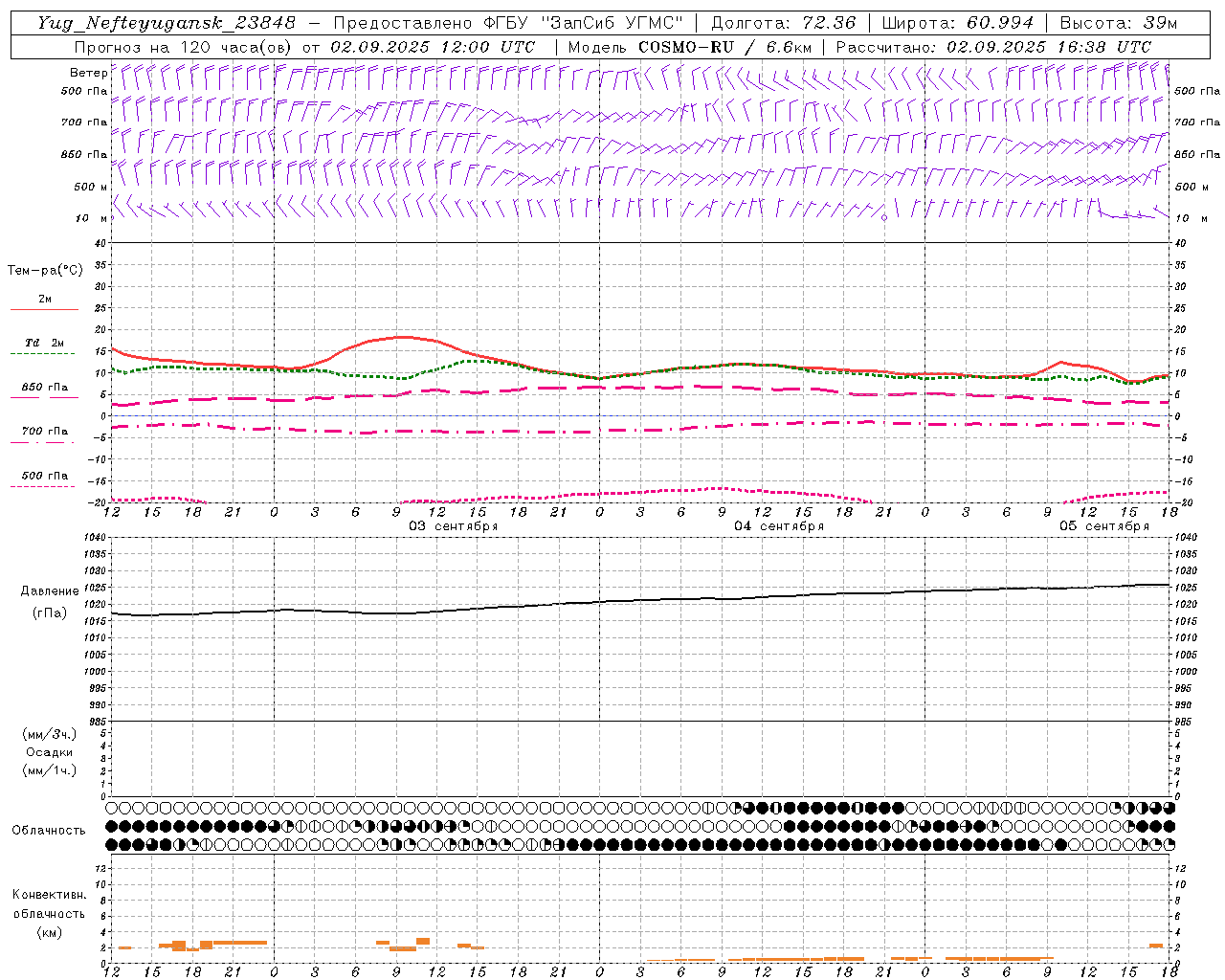
Task: Click the (мм/1ч.) precipitation unit label
Action: click(x=50, y=770)
